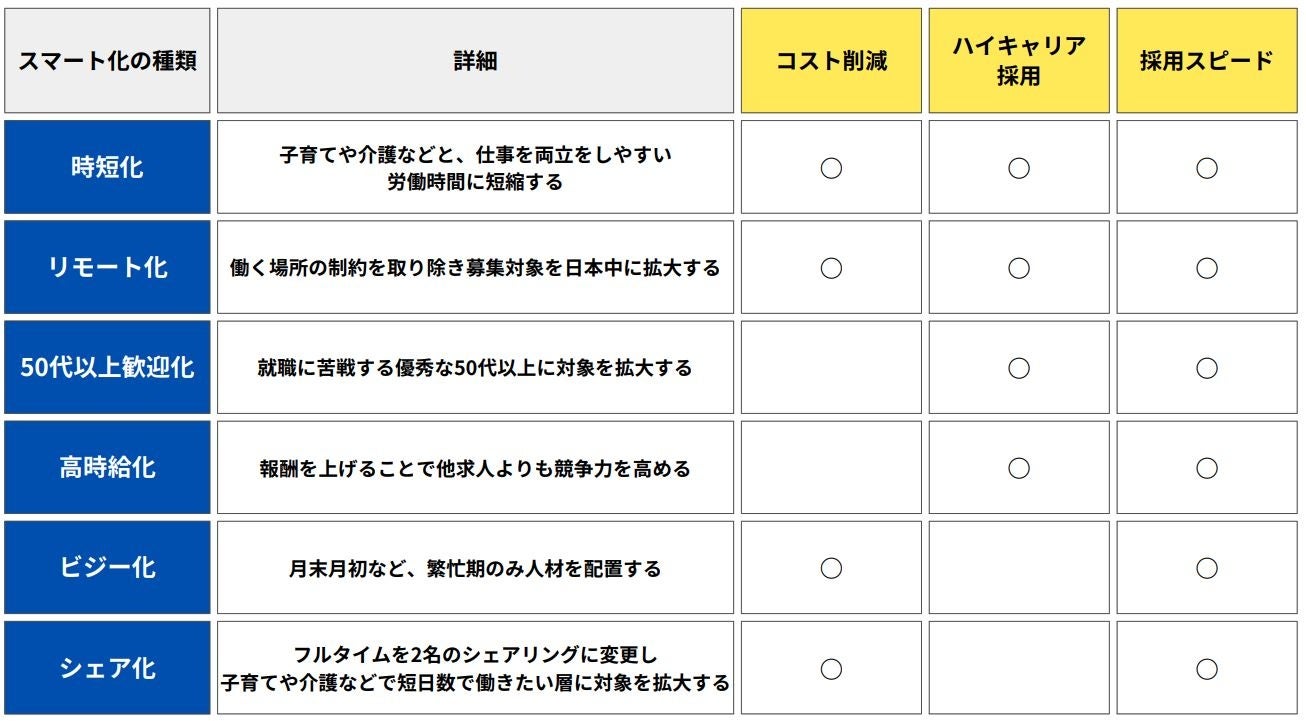Click the circle in 時短化 採用スピード cell
Screen dimensions: 1306x721
tap(1207, 168)
